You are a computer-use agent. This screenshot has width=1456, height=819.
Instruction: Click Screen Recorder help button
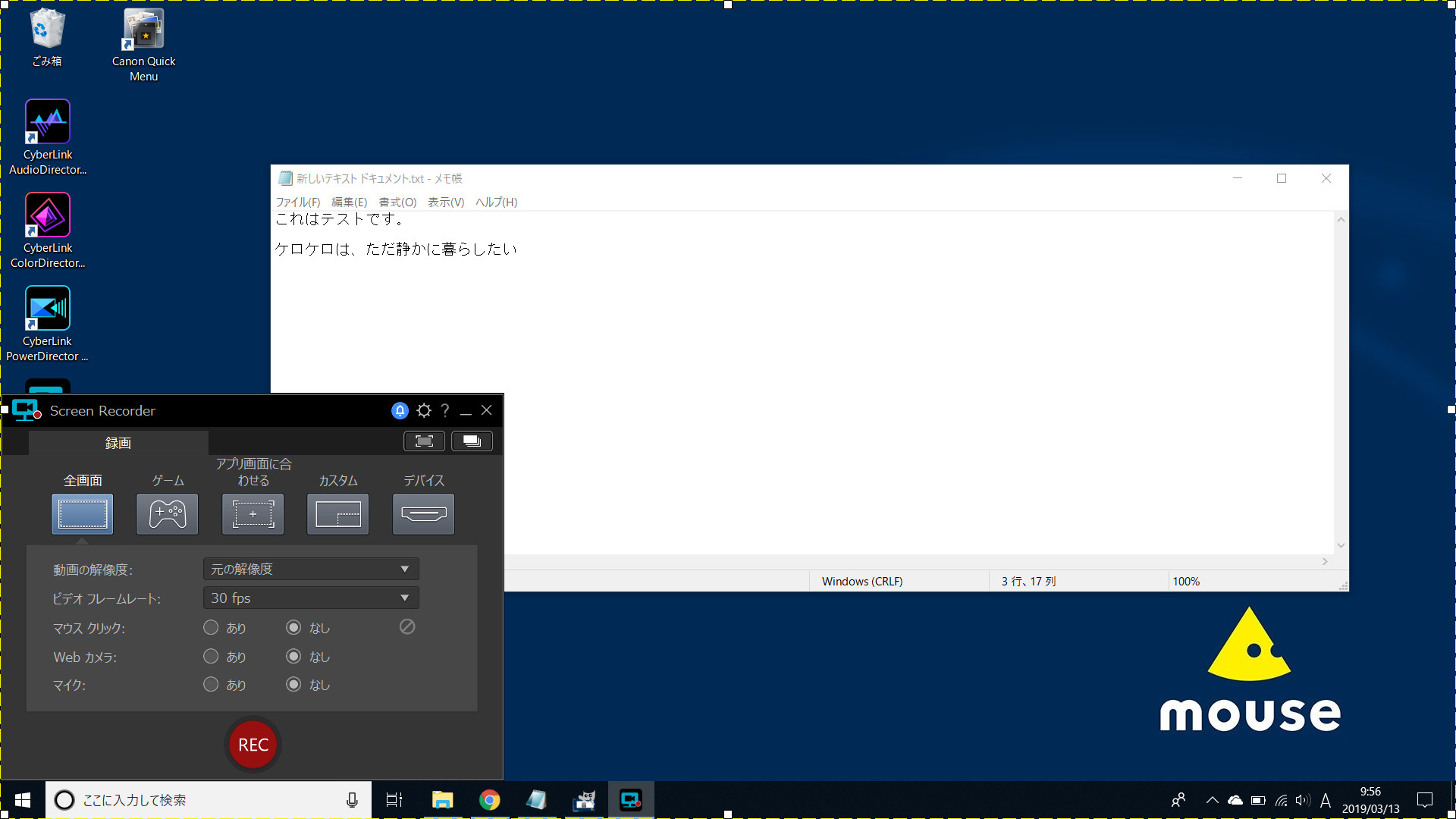(444, 410)
